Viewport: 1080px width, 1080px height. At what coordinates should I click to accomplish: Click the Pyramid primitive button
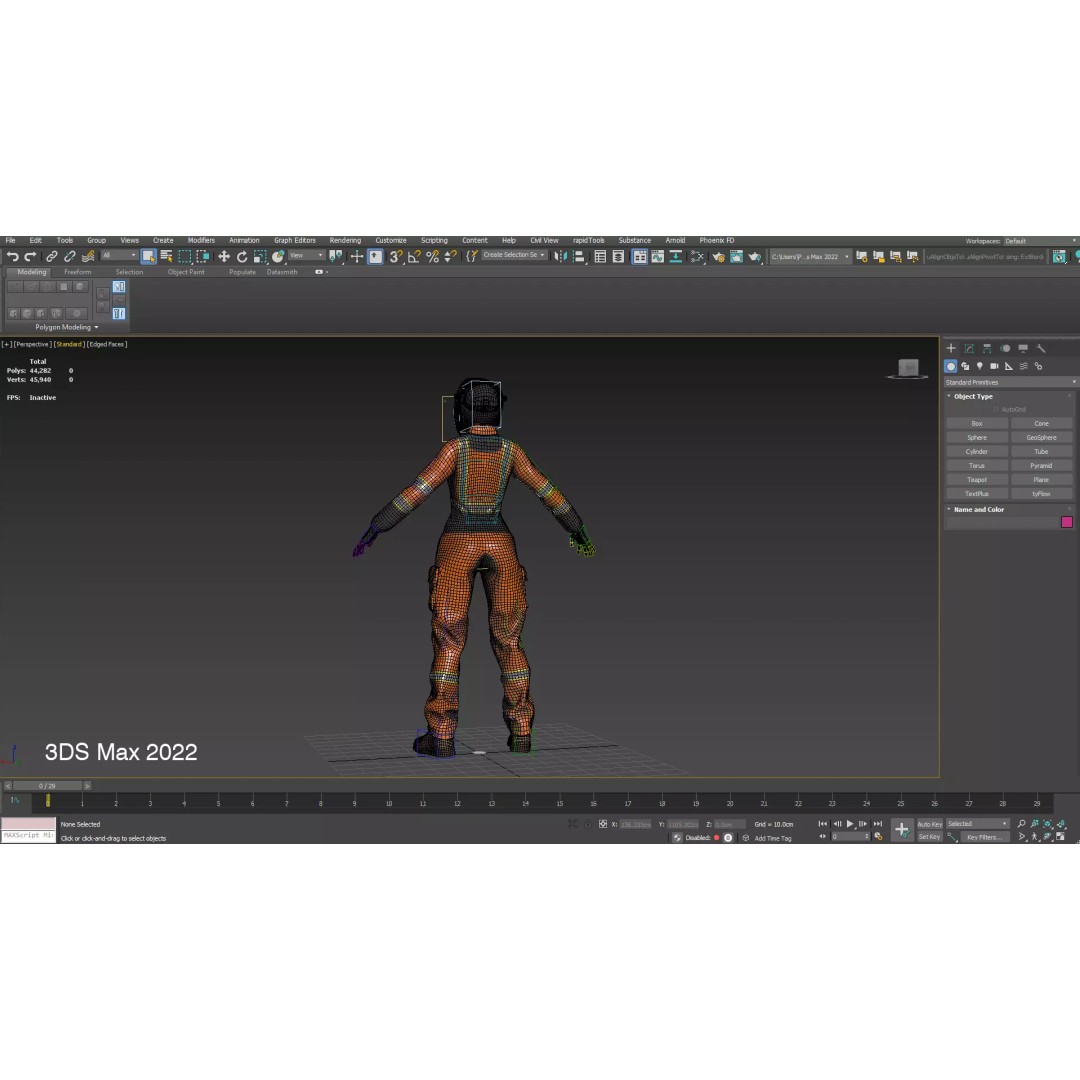(x=1041, y=466)
